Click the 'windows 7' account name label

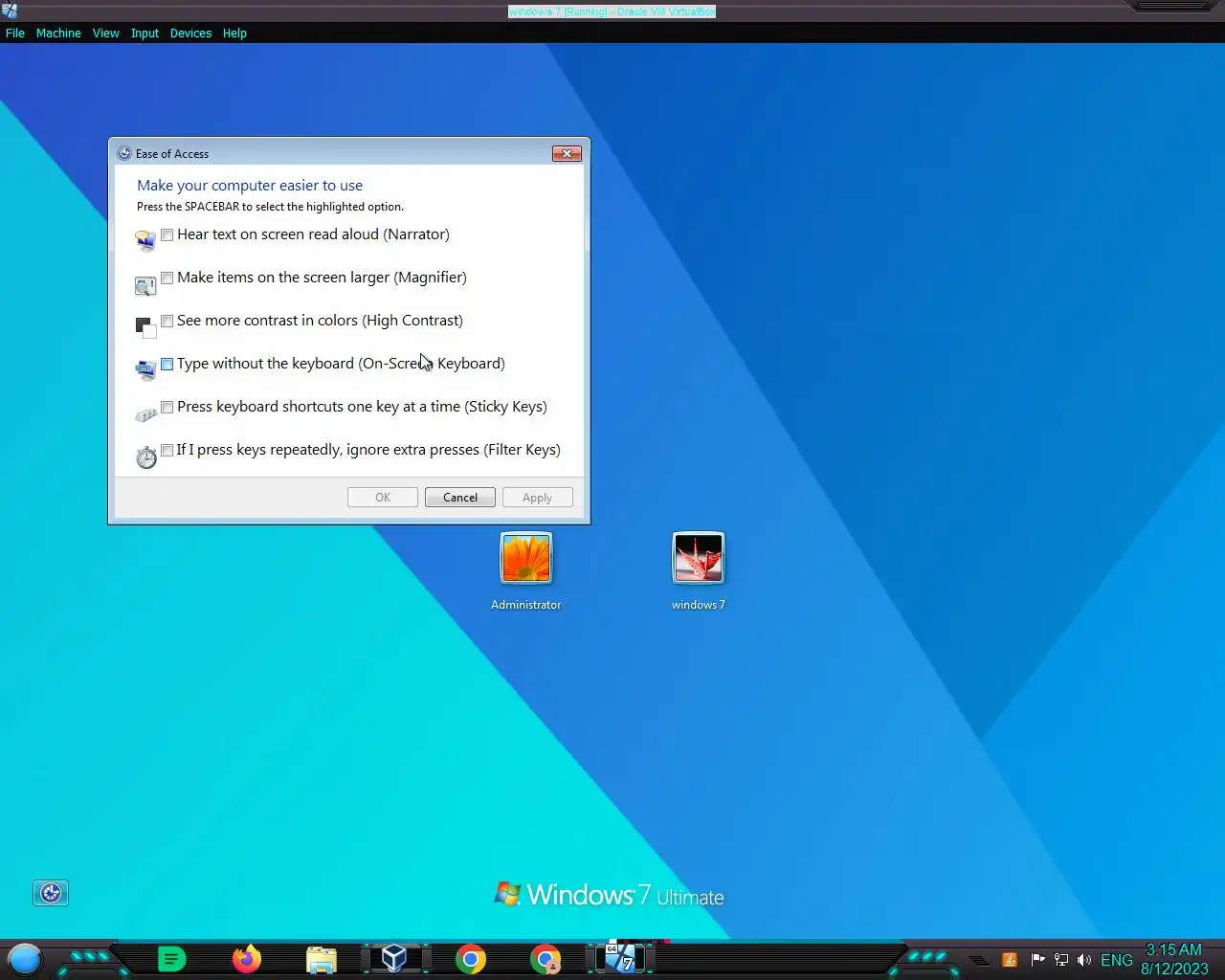point(699,605)
